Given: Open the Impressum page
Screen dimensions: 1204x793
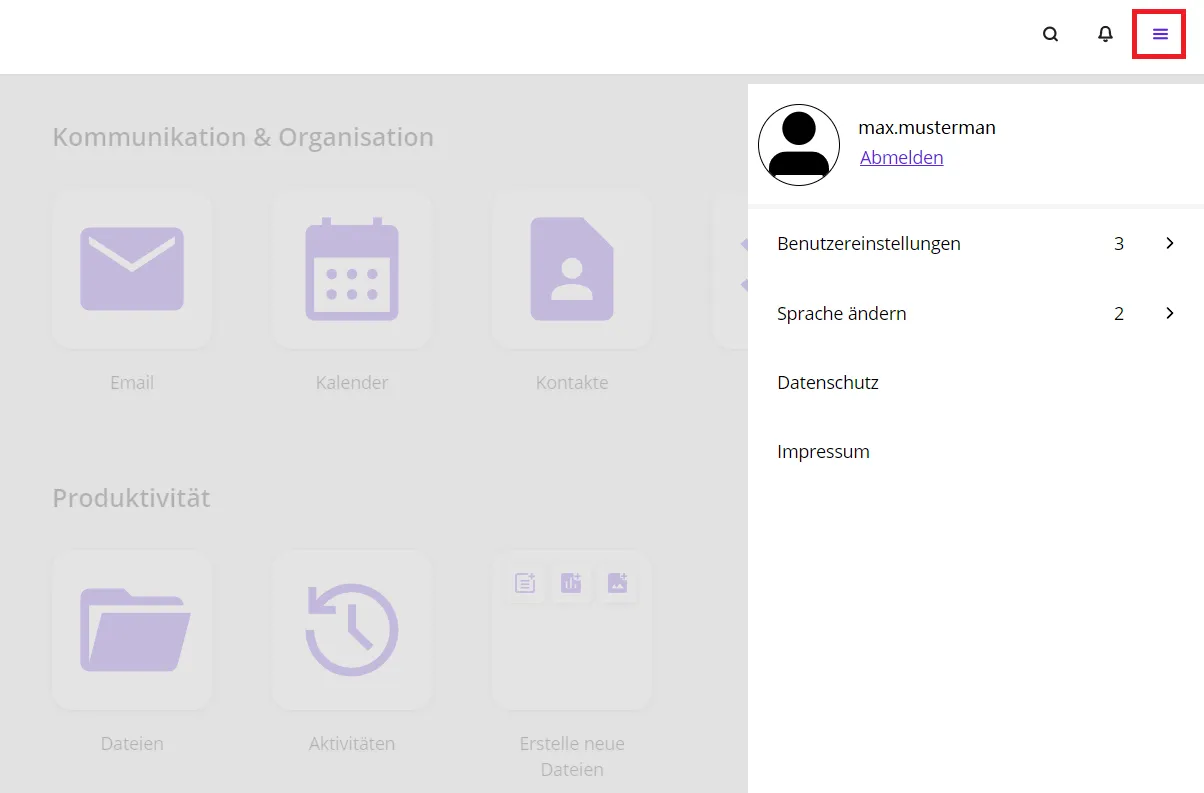Looking at the screenshot, I should click(823, 452).
